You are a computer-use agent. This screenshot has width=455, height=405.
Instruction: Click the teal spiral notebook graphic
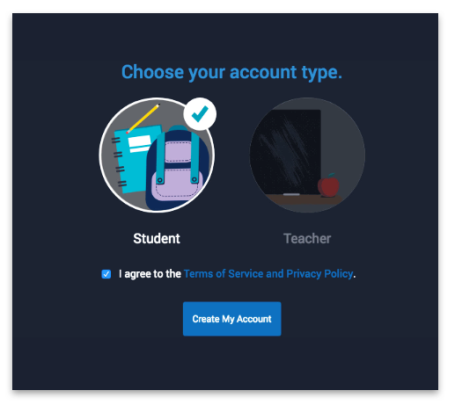coord(135,159)
